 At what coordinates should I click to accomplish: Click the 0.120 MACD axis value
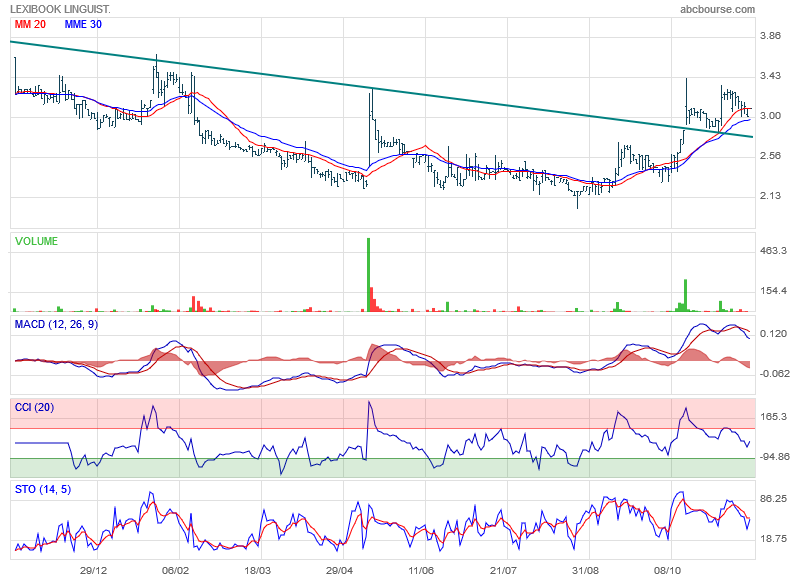[773, 334]
